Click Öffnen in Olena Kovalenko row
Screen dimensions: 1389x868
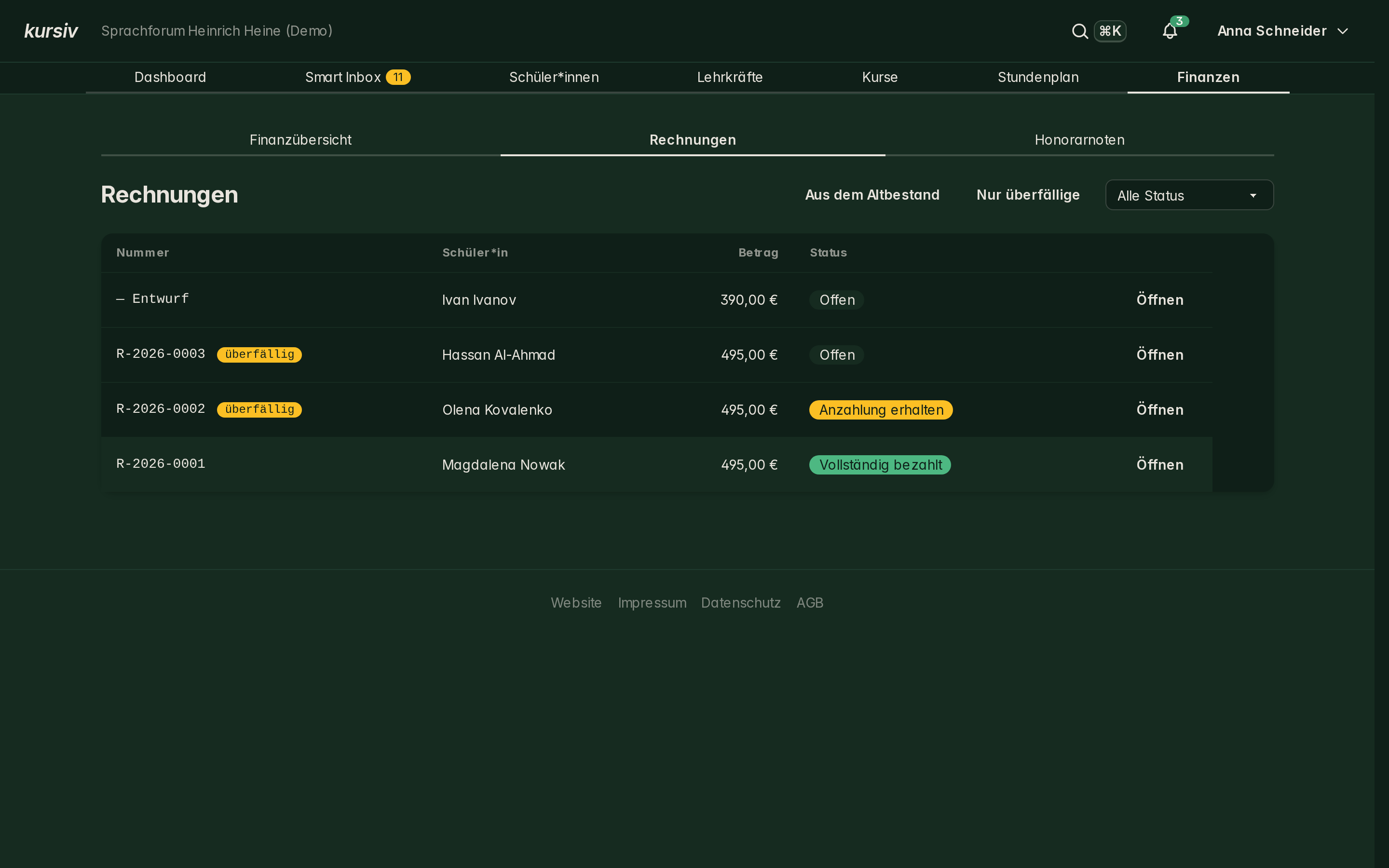pyautogui.click(x=1160, y=410)
